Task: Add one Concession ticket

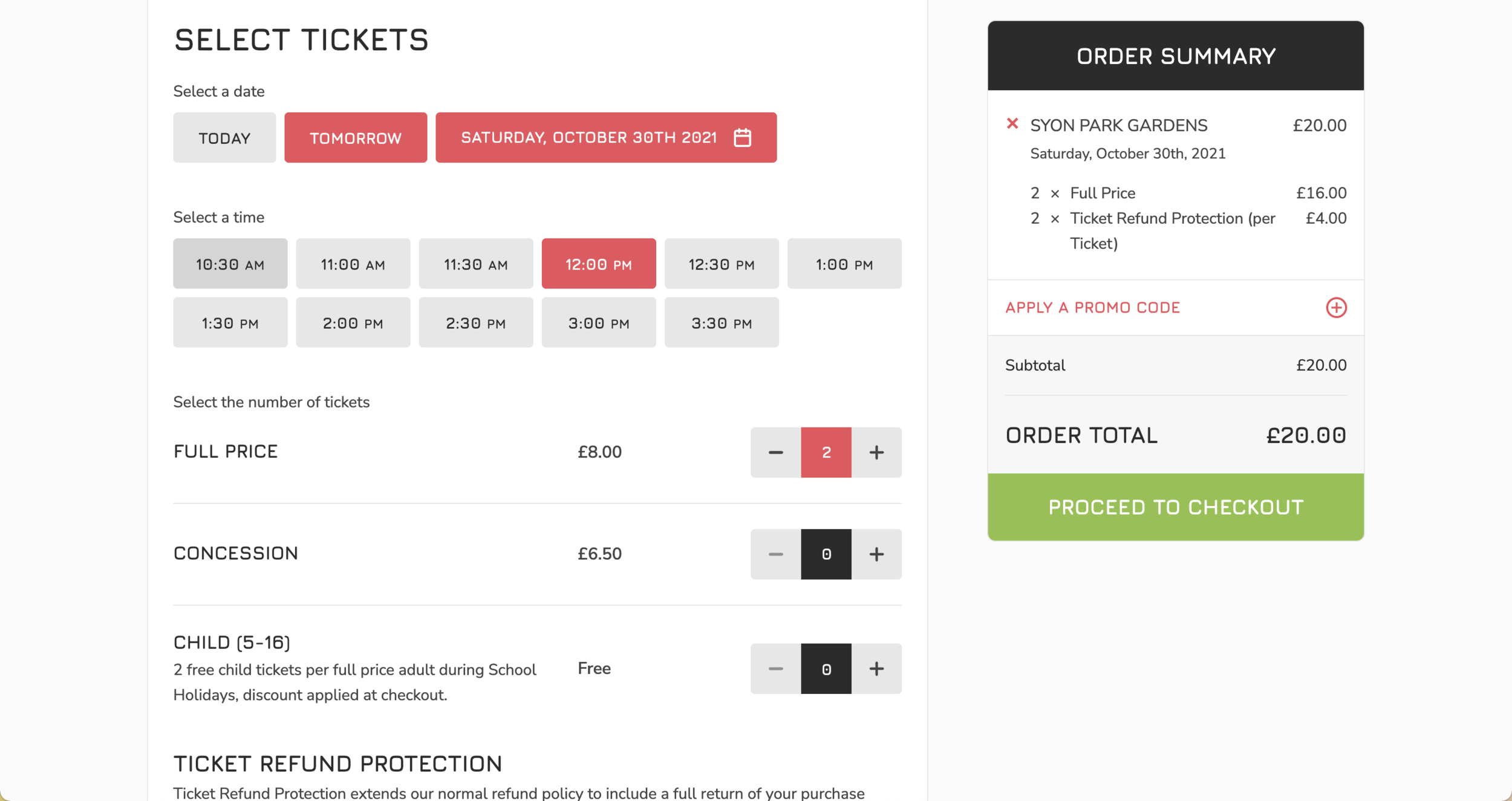Action: click(876, 554)
